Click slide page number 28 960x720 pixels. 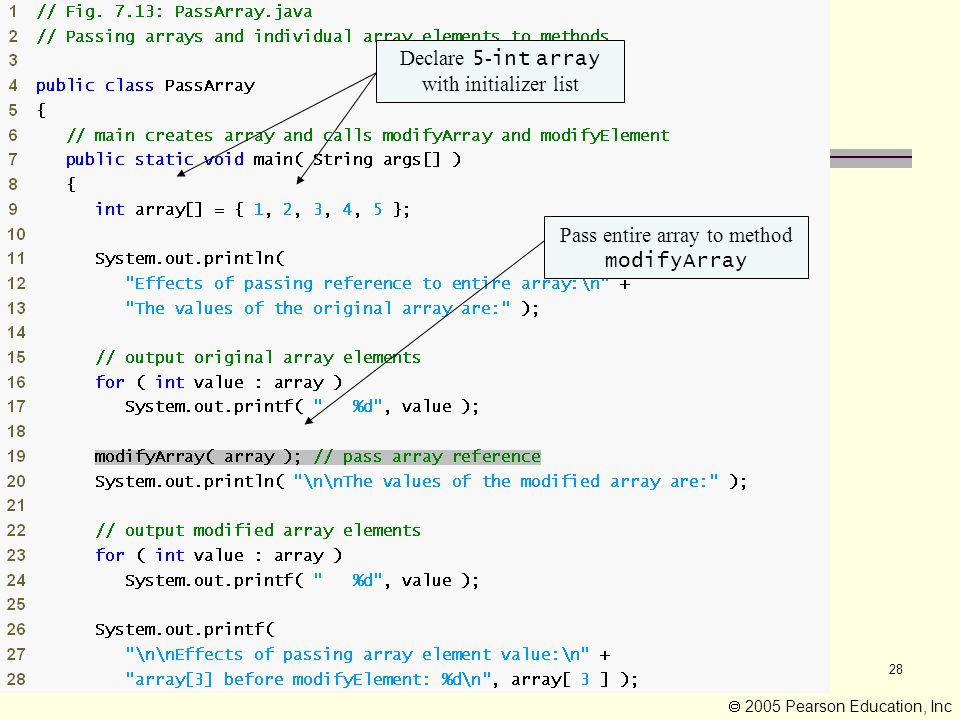(x=896, y=669)
